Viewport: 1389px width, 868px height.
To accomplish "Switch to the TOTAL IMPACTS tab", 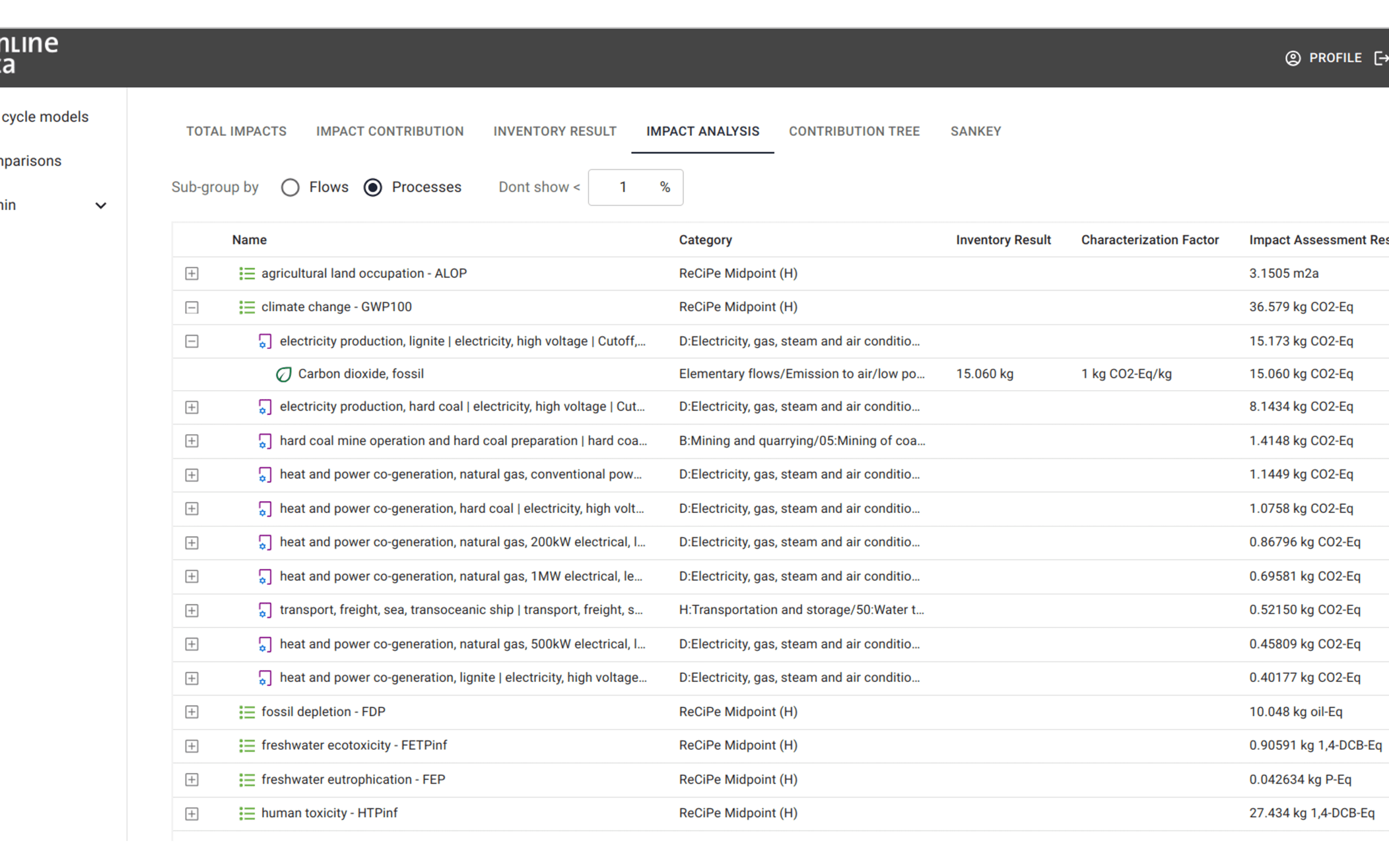I will pyautogui.click(x=236, y=132).
